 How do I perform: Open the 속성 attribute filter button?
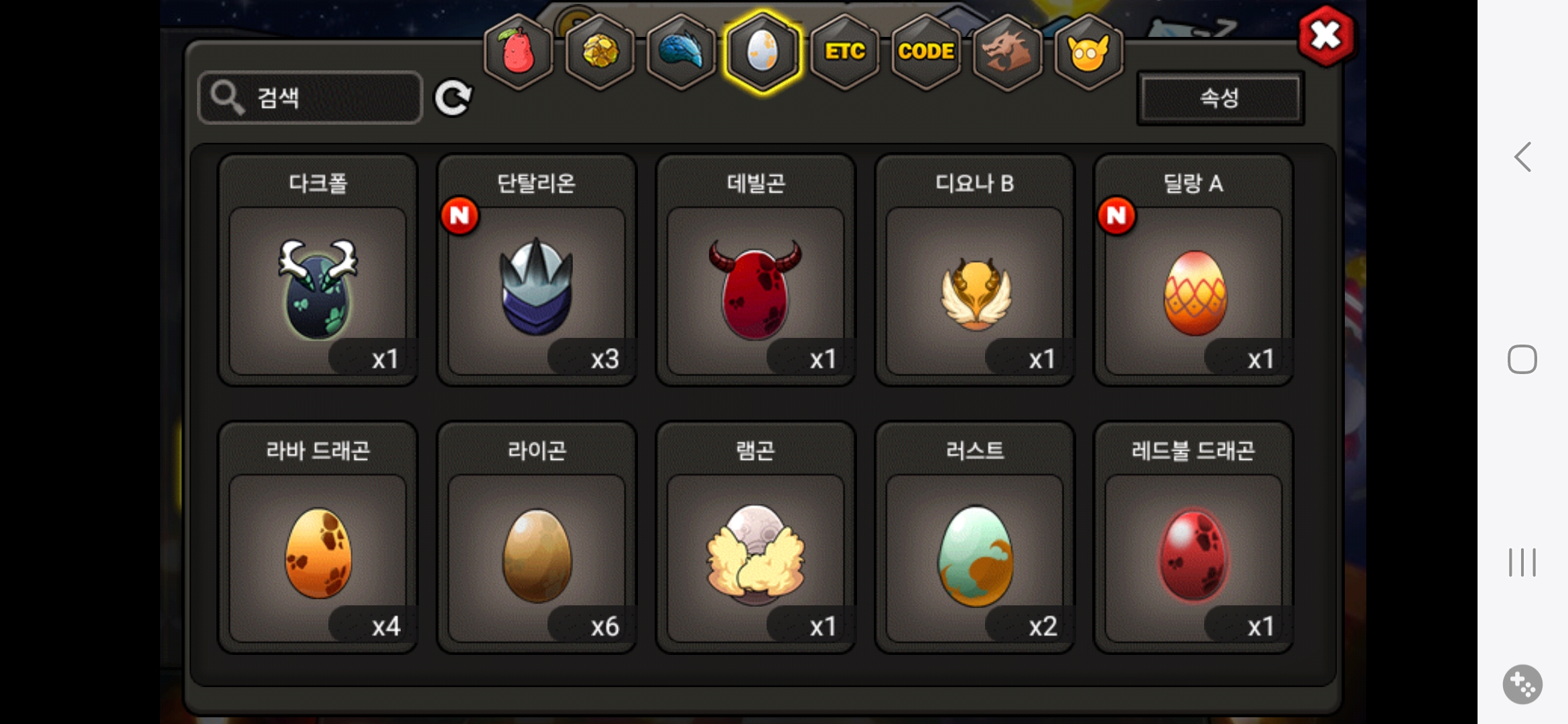(1220, 98)
